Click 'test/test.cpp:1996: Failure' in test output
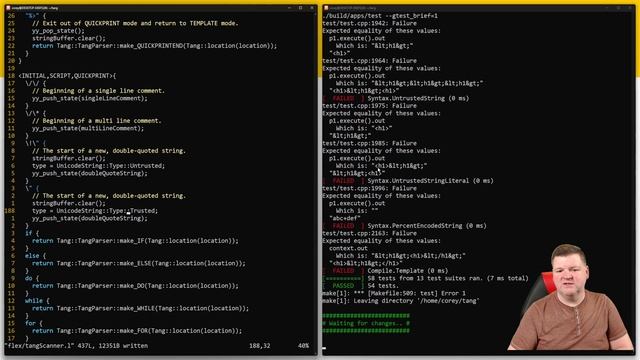The width and height of the screenshot is (640, 360). [370, 188]
